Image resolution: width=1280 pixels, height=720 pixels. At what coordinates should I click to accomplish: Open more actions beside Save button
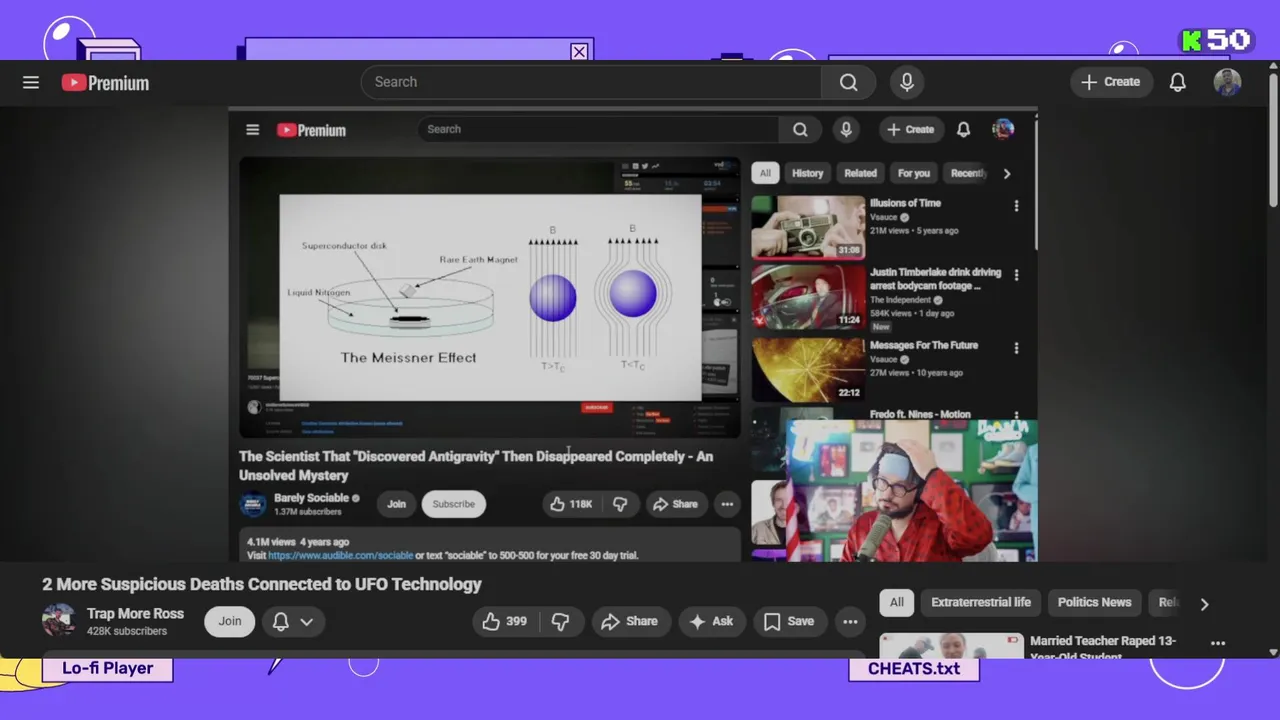[850, 621]
